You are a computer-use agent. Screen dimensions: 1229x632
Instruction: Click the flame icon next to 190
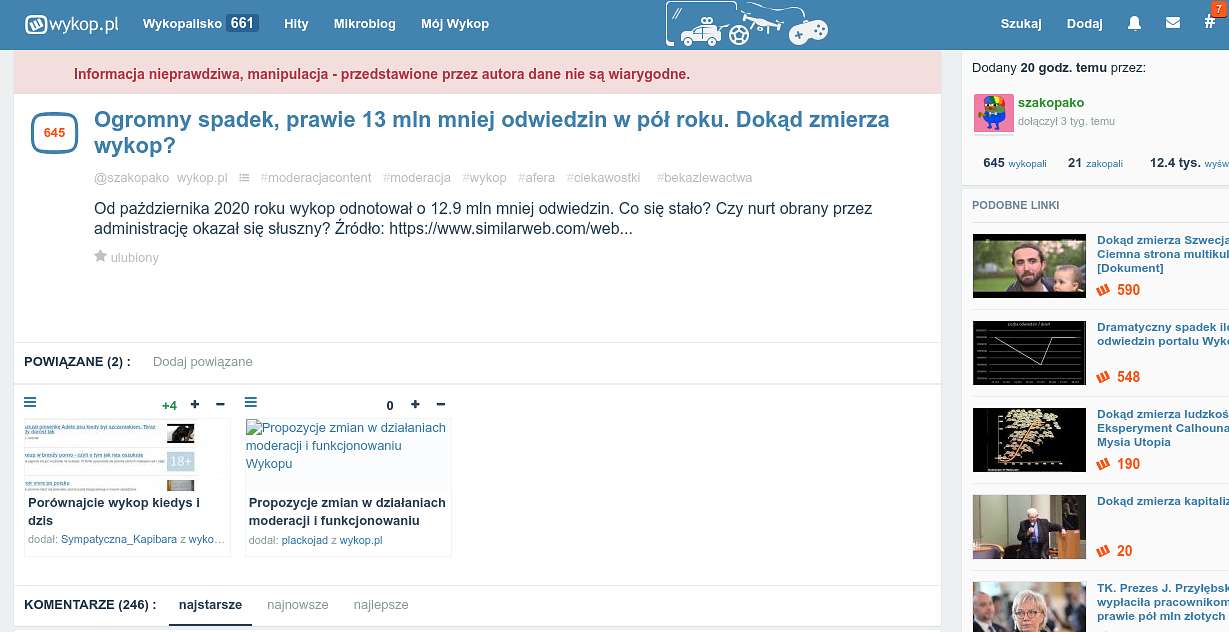(x=1104, y=464)
